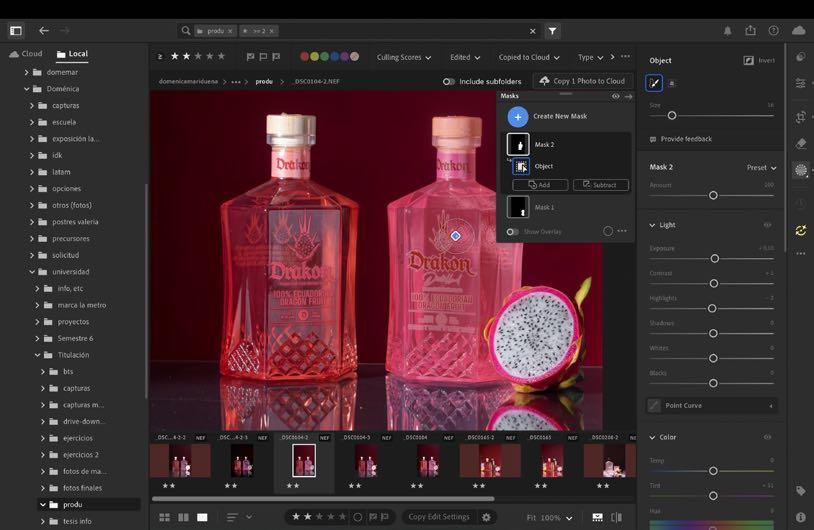Open mask options three-dot menu

[x=622, y=231]
